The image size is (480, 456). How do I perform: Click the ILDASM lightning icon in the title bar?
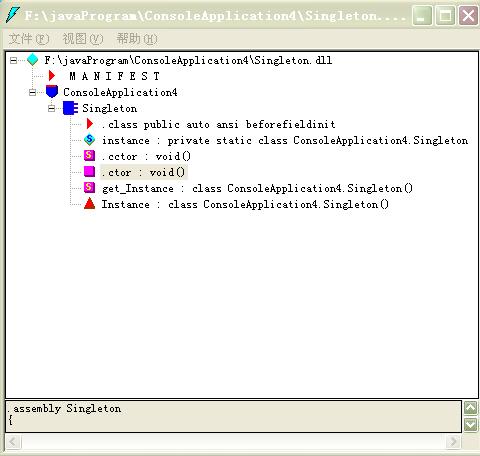[x=13, y=15]
